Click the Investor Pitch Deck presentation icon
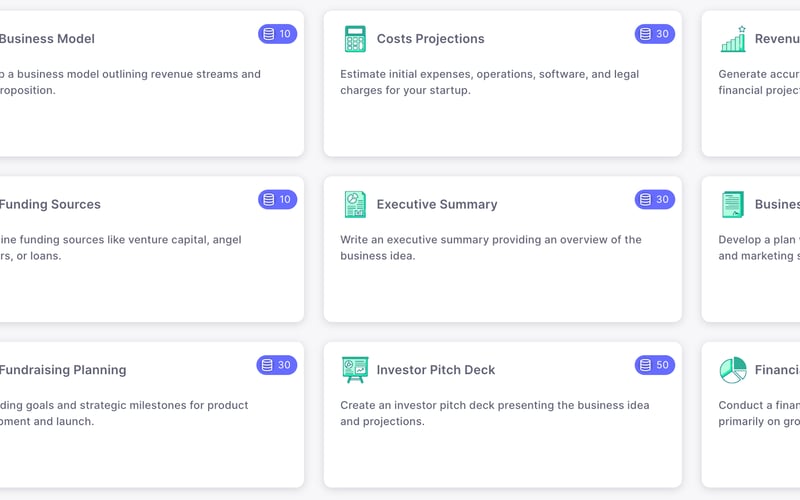The image size is (800, 500). tap(354, 370)
